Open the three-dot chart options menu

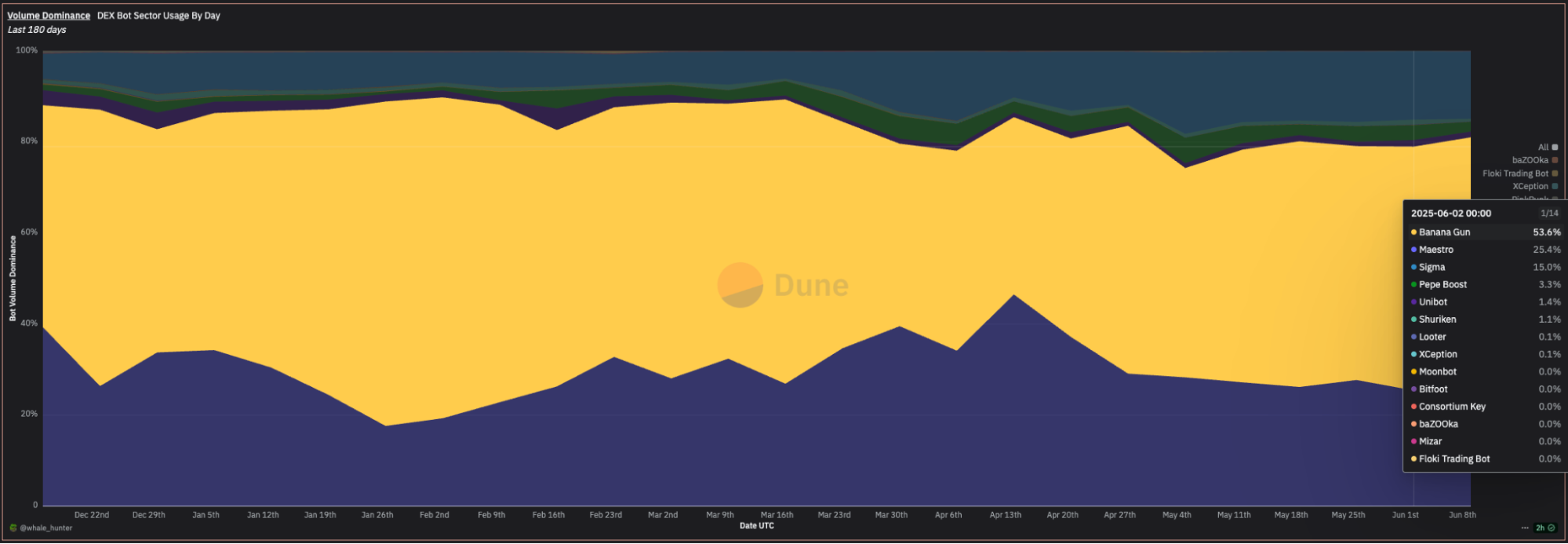pyautogui.click(x=1525, y=528)
